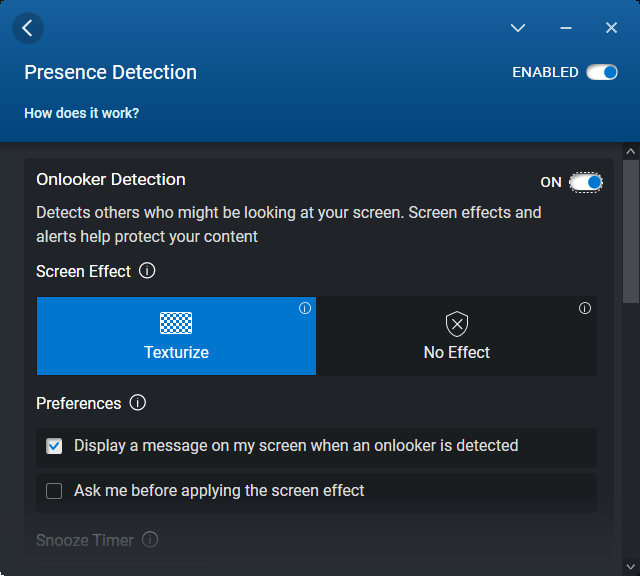Click the info icon on Texturize tile
The width and height of the screenshot is (640, 576).
click(305, 308)
